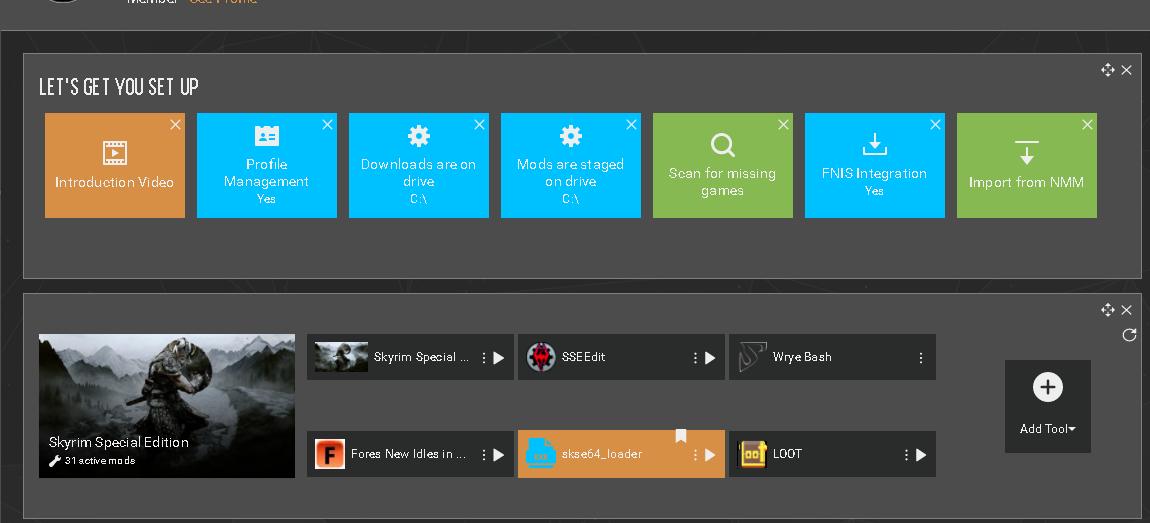Click the magnifier icon on Scan tile
Viewport: 1150px width, 523px height.
[723, 145]
